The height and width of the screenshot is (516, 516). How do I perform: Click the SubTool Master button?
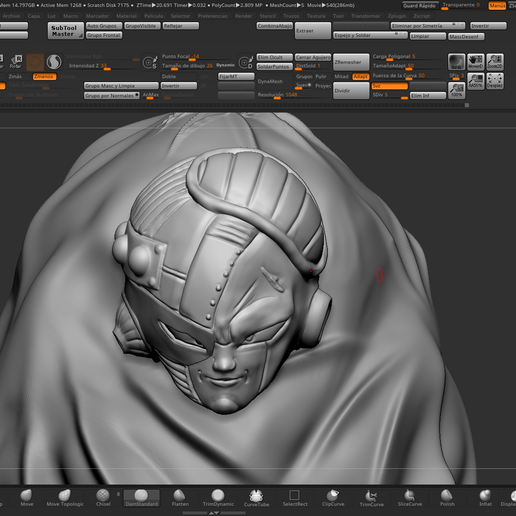[x=65, y=31]
